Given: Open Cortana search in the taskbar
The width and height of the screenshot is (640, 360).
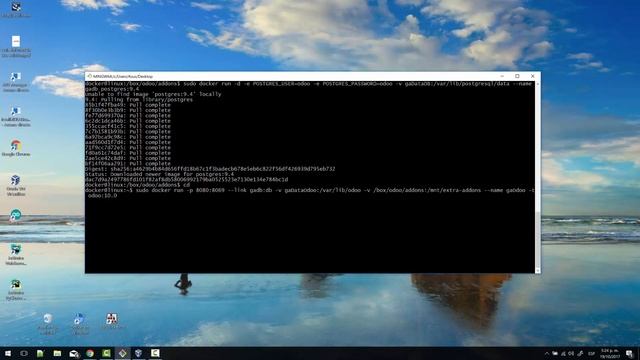Looking at the screenshot, I should (24, 353).
